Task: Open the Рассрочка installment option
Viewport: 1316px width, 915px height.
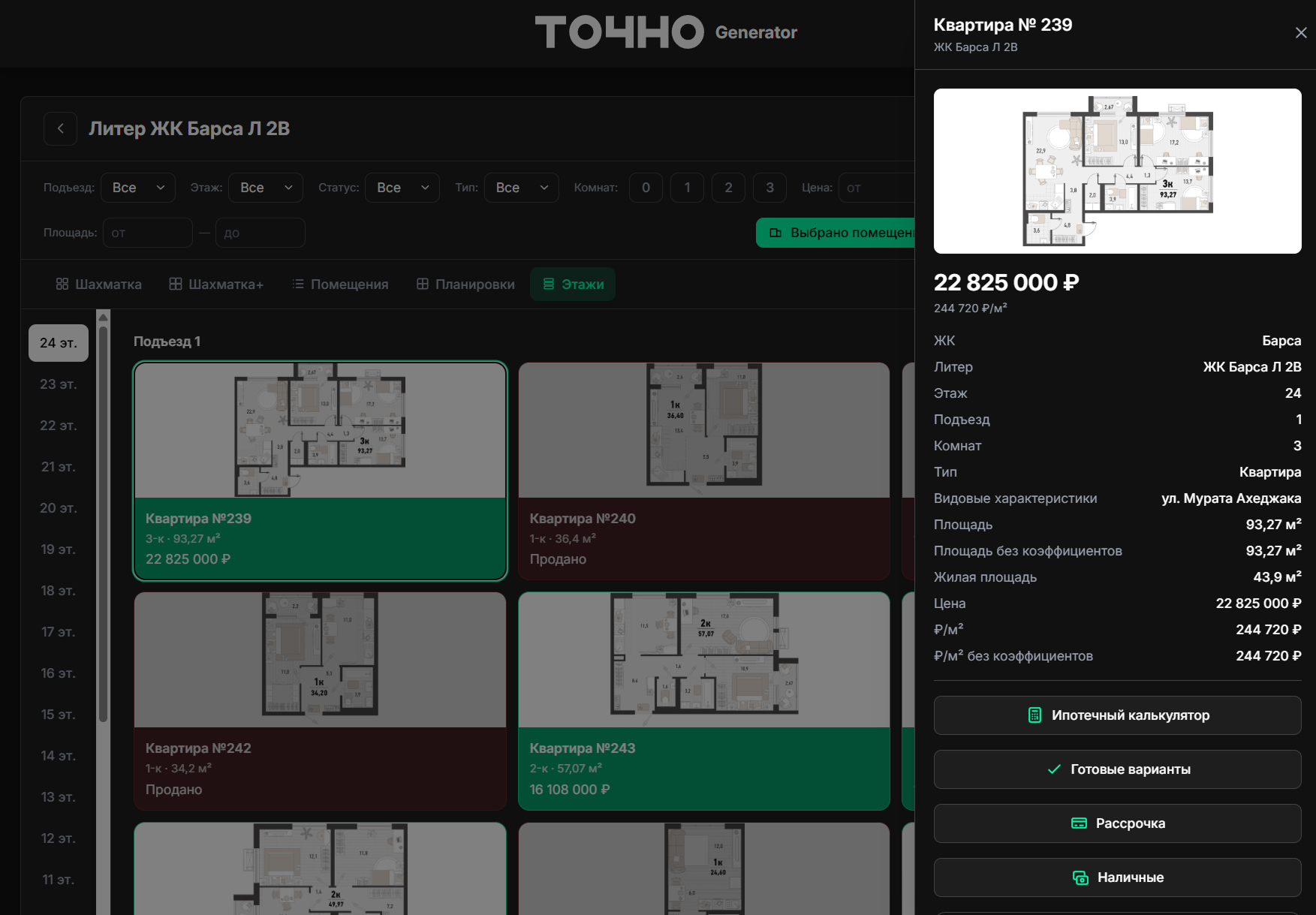Action: [x=1117, y=823]
